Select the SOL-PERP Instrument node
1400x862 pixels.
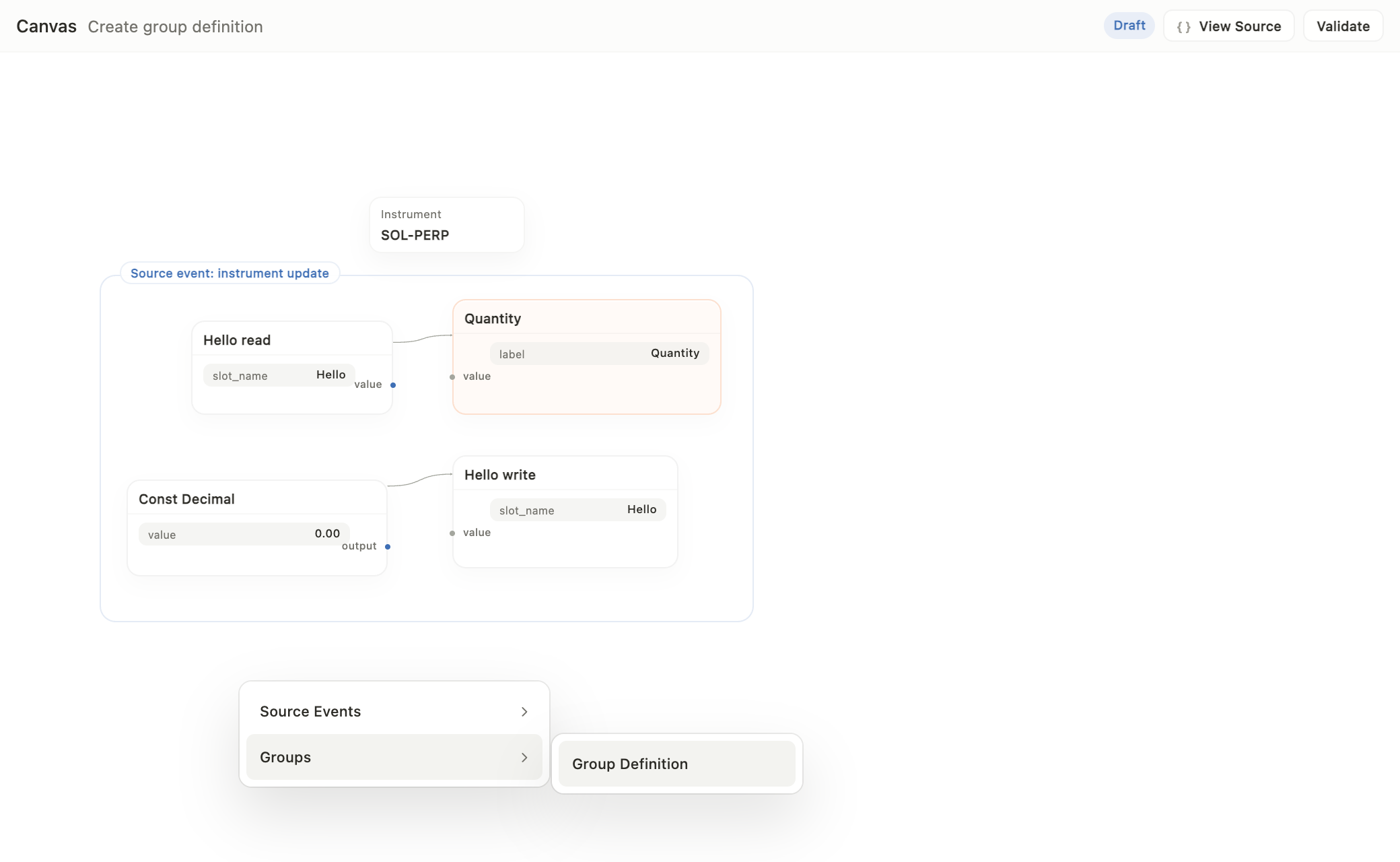(x=447, y=225)
